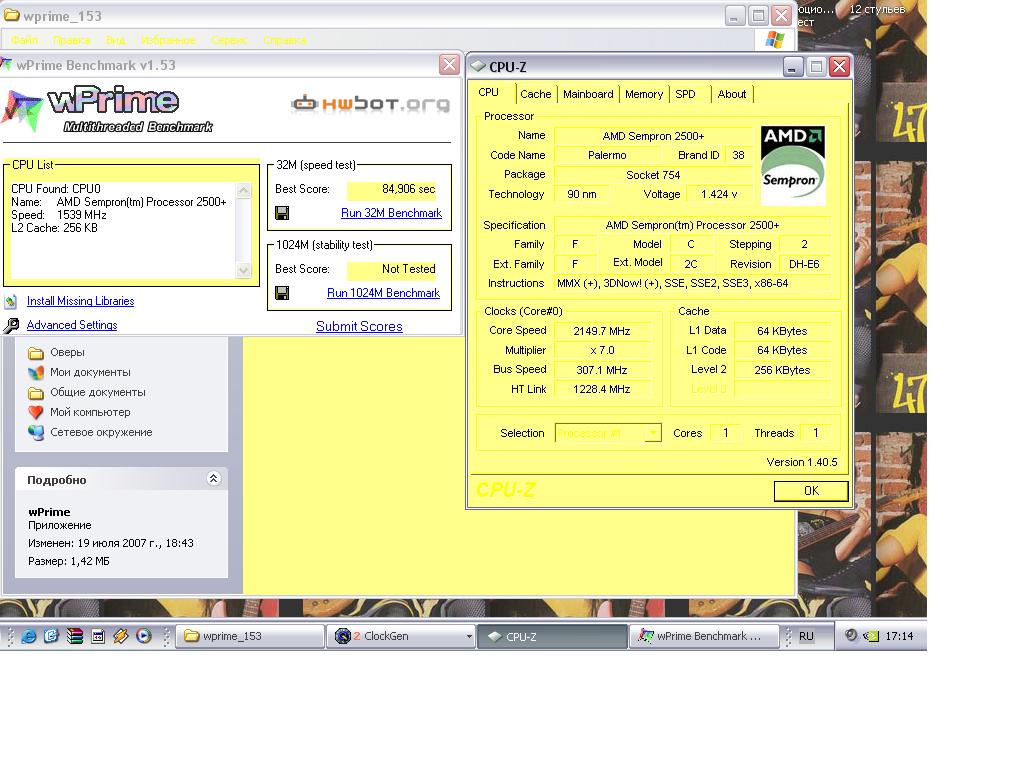Viewport: 1024px width, 768px height.
Task: Click the AMD Sempron 2500+ Name field
Action: (653, 136)
